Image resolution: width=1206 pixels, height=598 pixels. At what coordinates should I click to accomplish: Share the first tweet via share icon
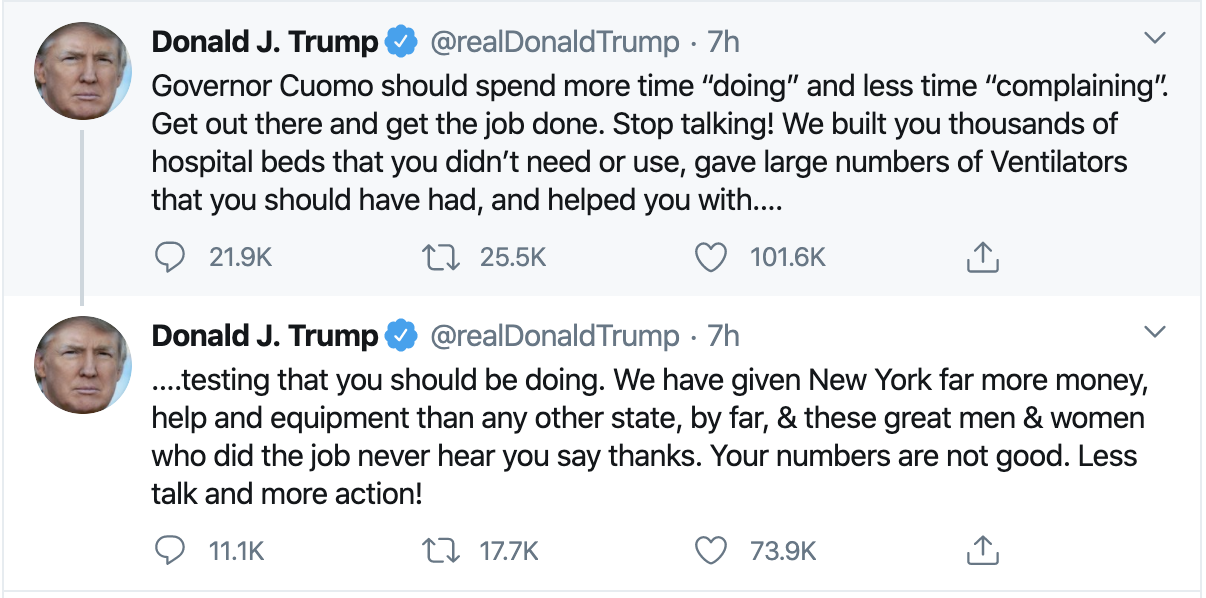point(983,258)
